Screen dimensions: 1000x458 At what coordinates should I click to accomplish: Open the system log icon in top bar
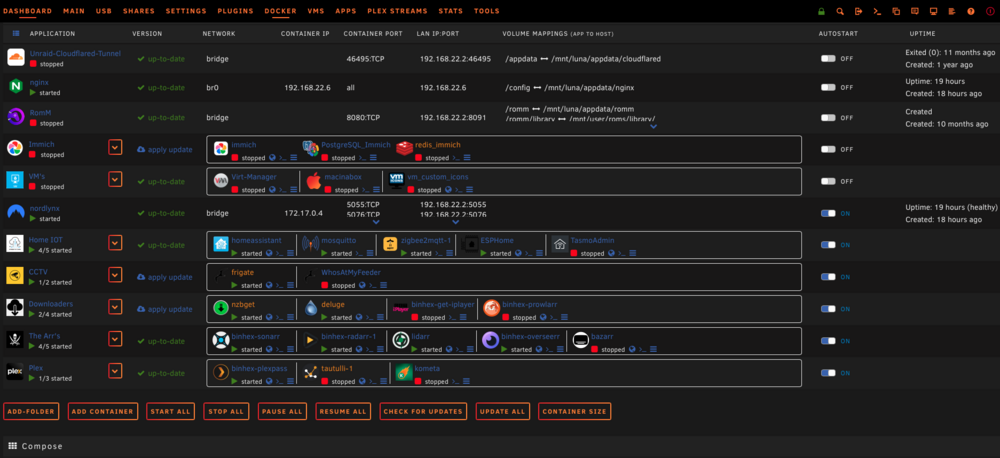coord(952,11)
